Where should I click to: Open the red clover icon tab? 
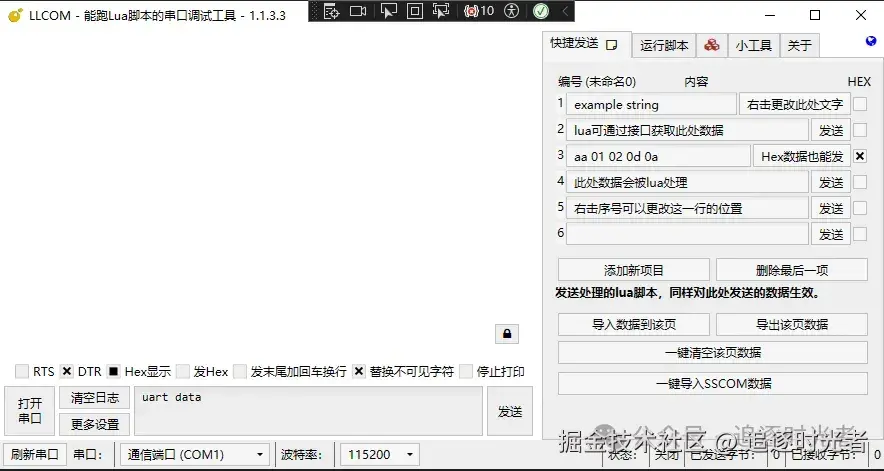click(x=712, y=45)
